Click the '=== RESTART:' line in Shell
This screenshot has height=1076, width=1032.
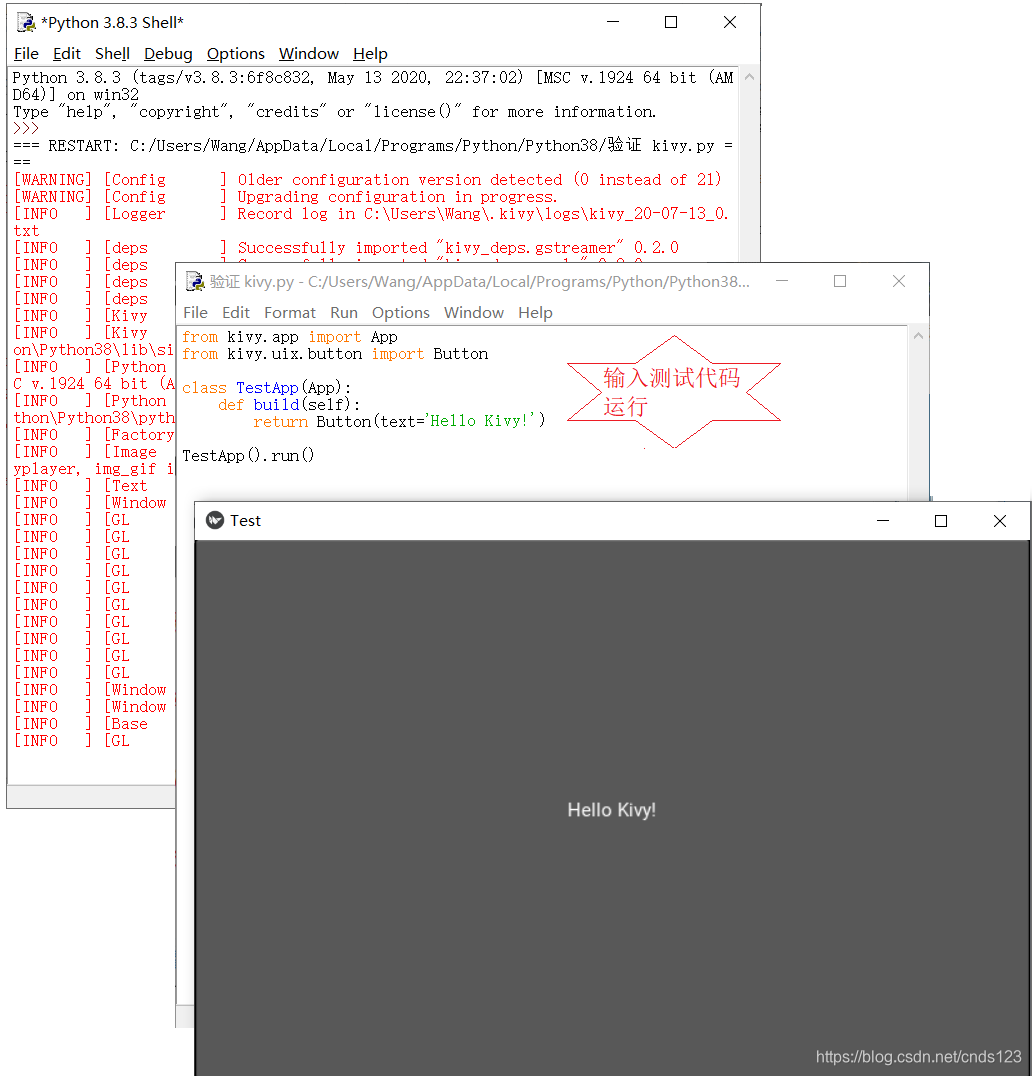373,145
